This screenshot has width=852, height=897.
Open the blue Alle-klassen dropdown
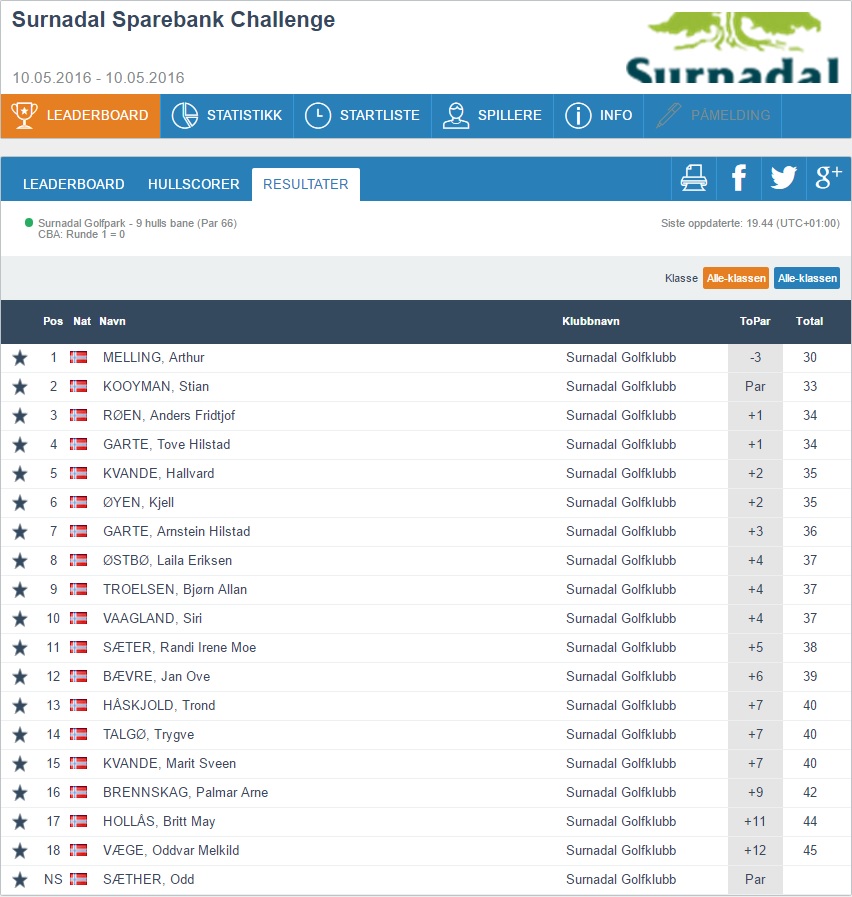pos(807,278)
